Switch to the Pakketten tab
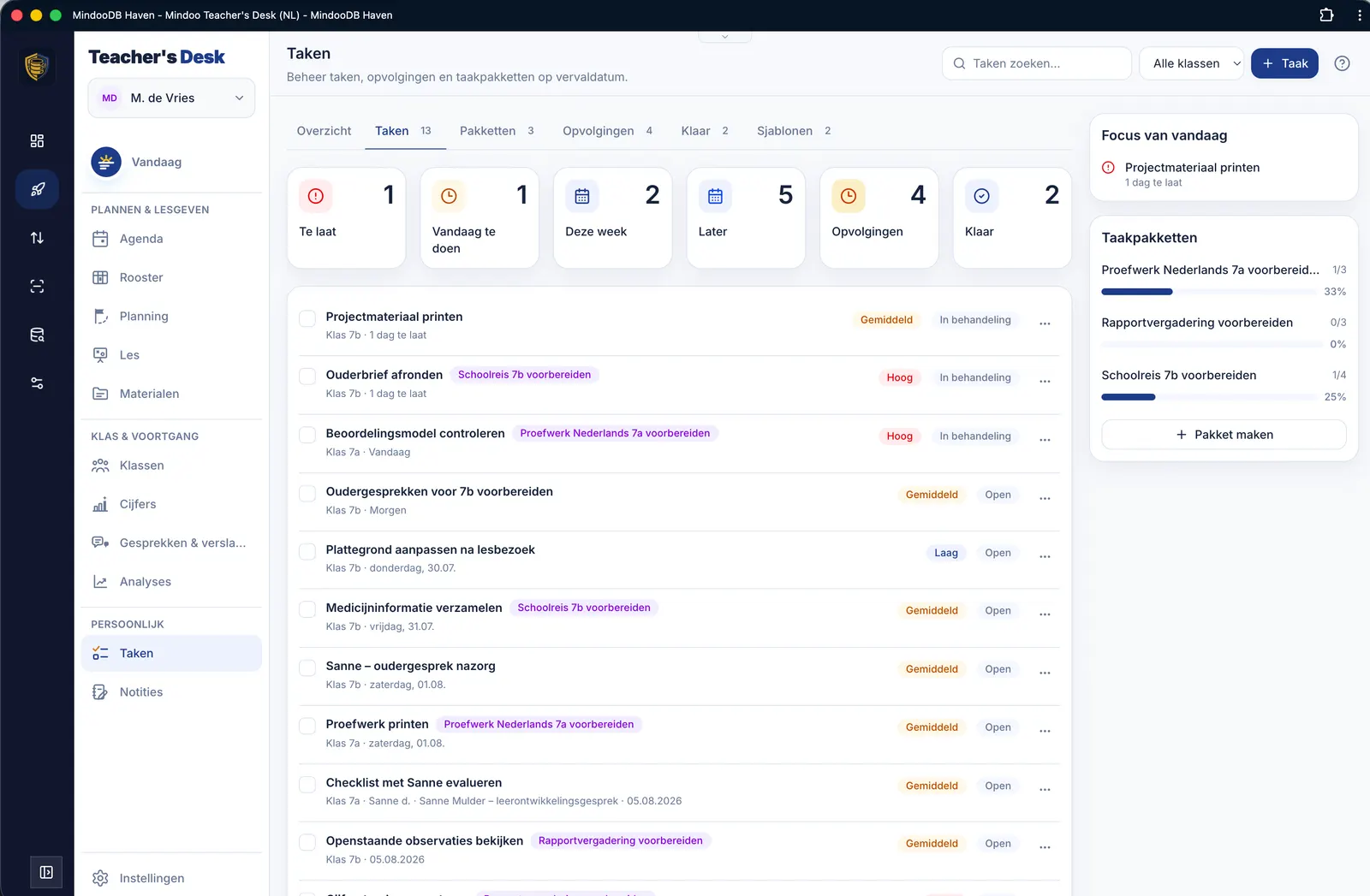This screenshot has height=896, width=1370. 497,131
